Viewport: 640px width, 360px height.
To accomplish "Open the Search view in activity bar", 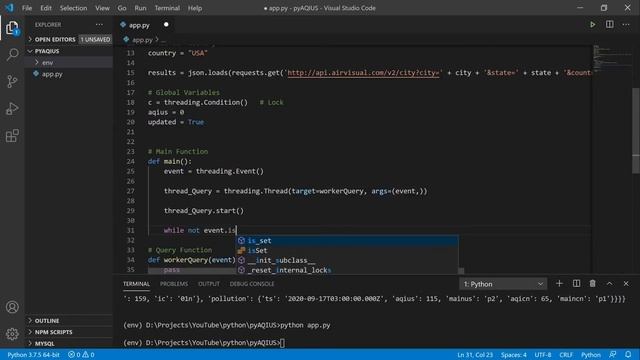I will [x=12, y=54].
